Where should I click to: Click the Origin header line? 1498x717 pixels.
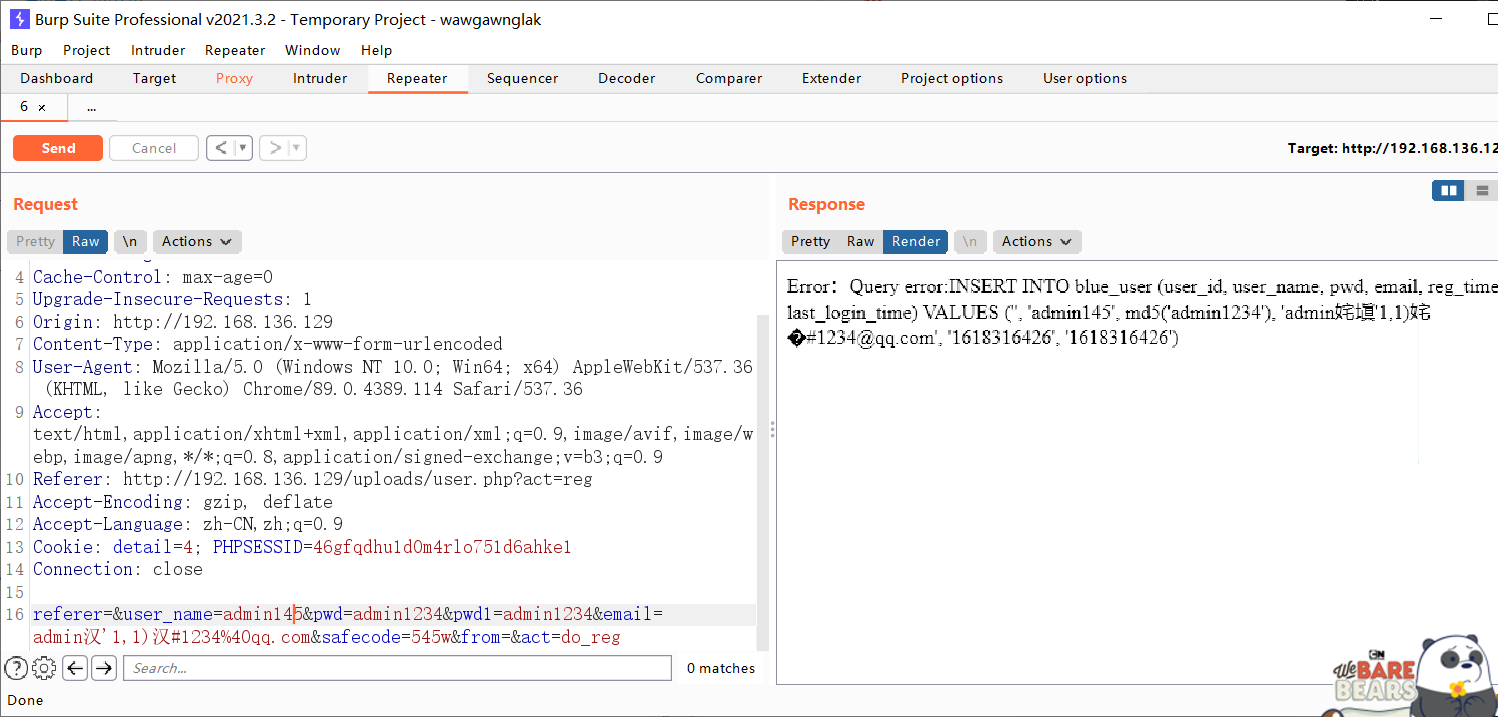[183, 322]
